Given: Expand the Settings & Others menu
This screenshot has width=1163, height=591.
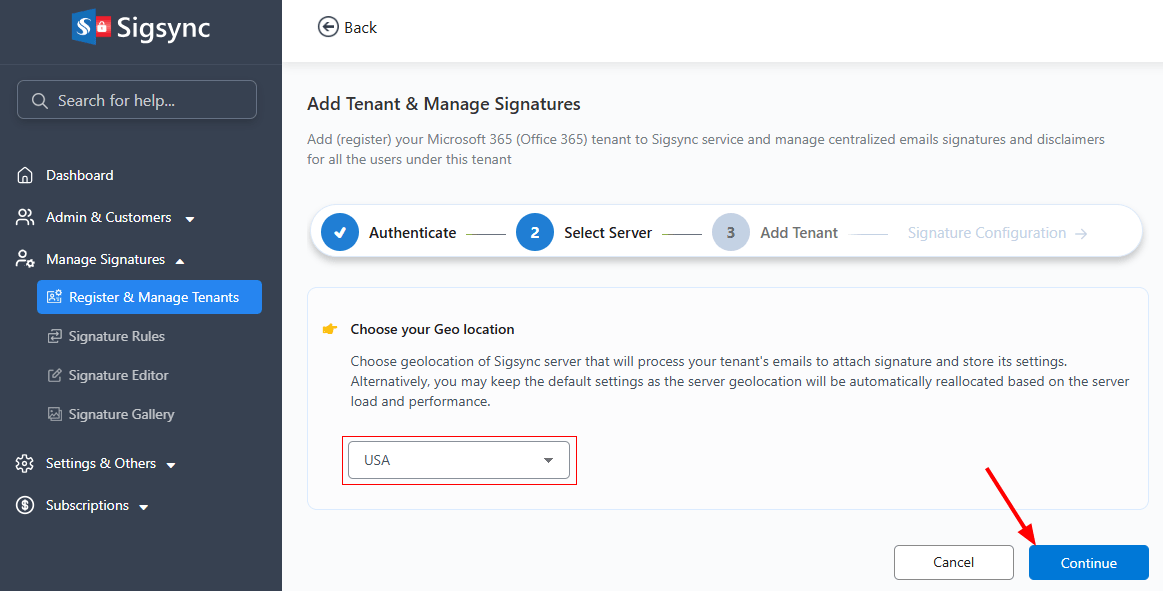Looking at the screenshot, I should click(171, 464).
